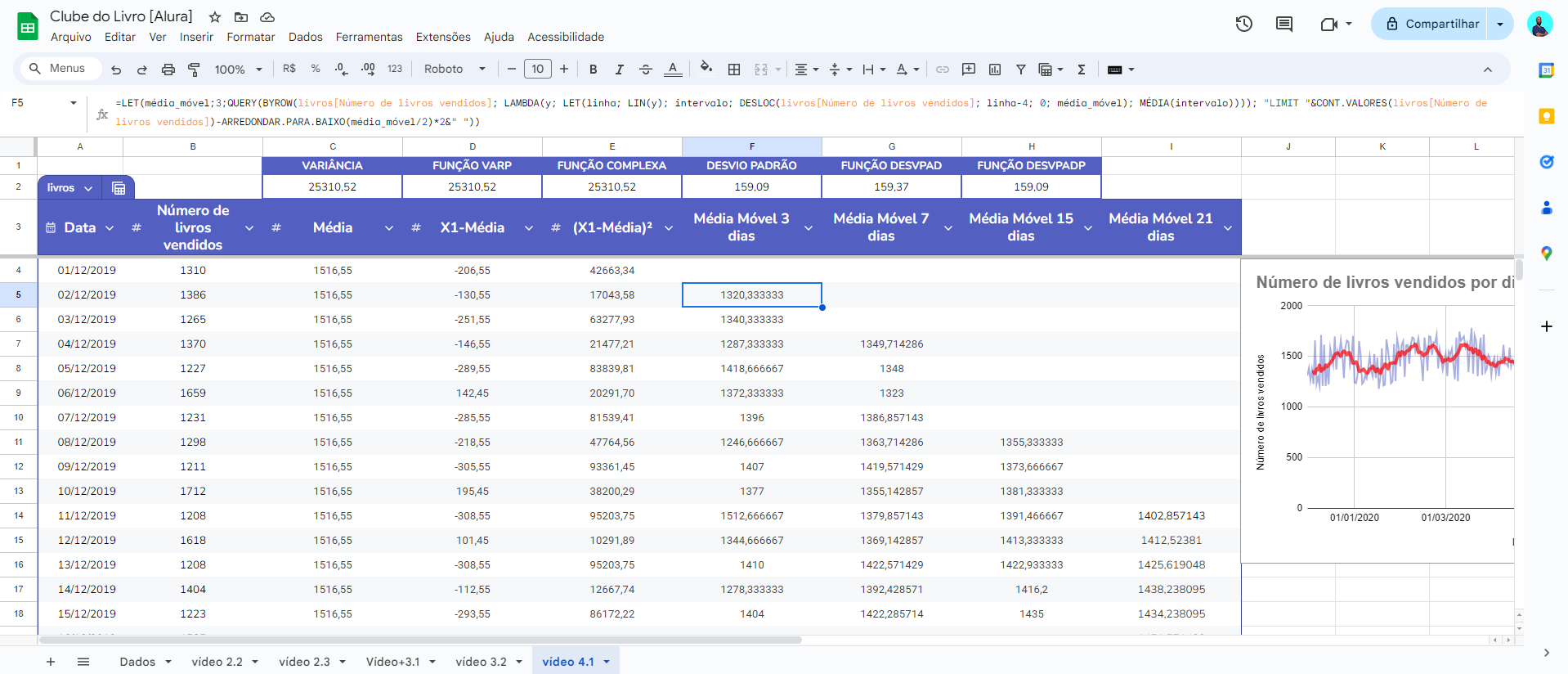Open the Dados menu

coord(306,37)
